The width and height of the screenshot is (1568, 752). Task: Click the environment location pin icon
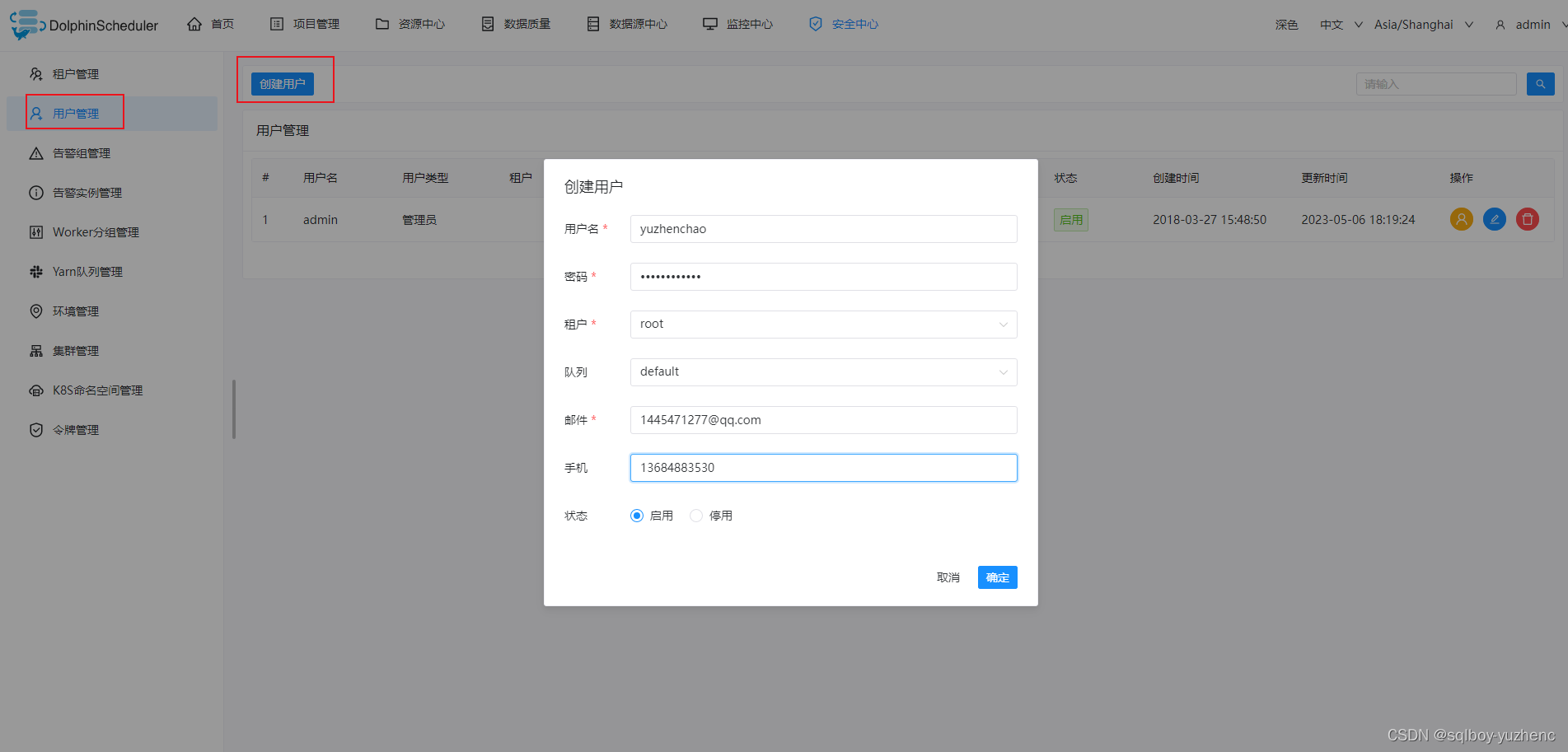(x=36, y=311)
